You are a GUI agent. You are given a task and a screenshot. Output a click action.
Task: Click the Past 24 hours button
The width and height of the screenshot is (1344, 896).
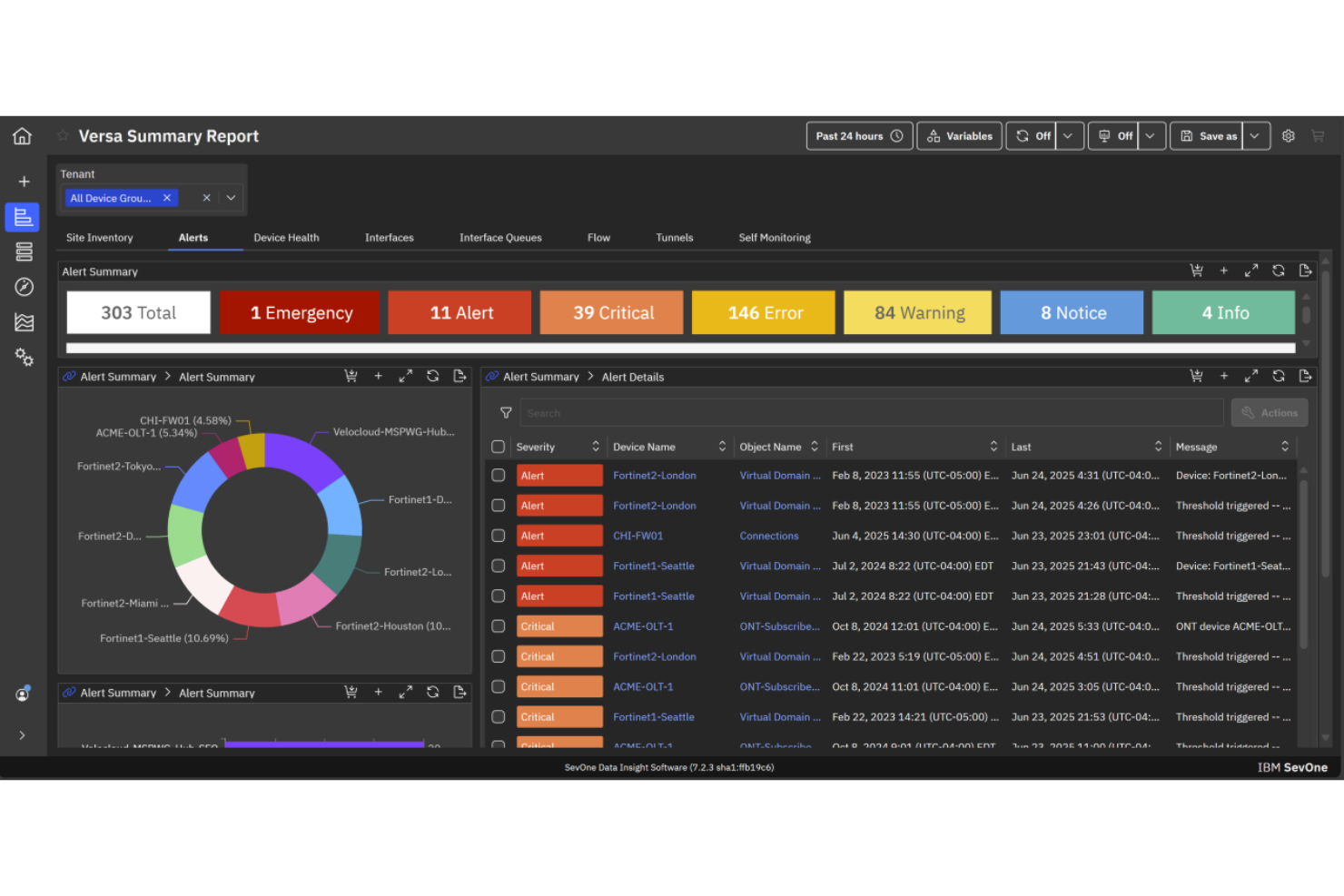(859, 136)
